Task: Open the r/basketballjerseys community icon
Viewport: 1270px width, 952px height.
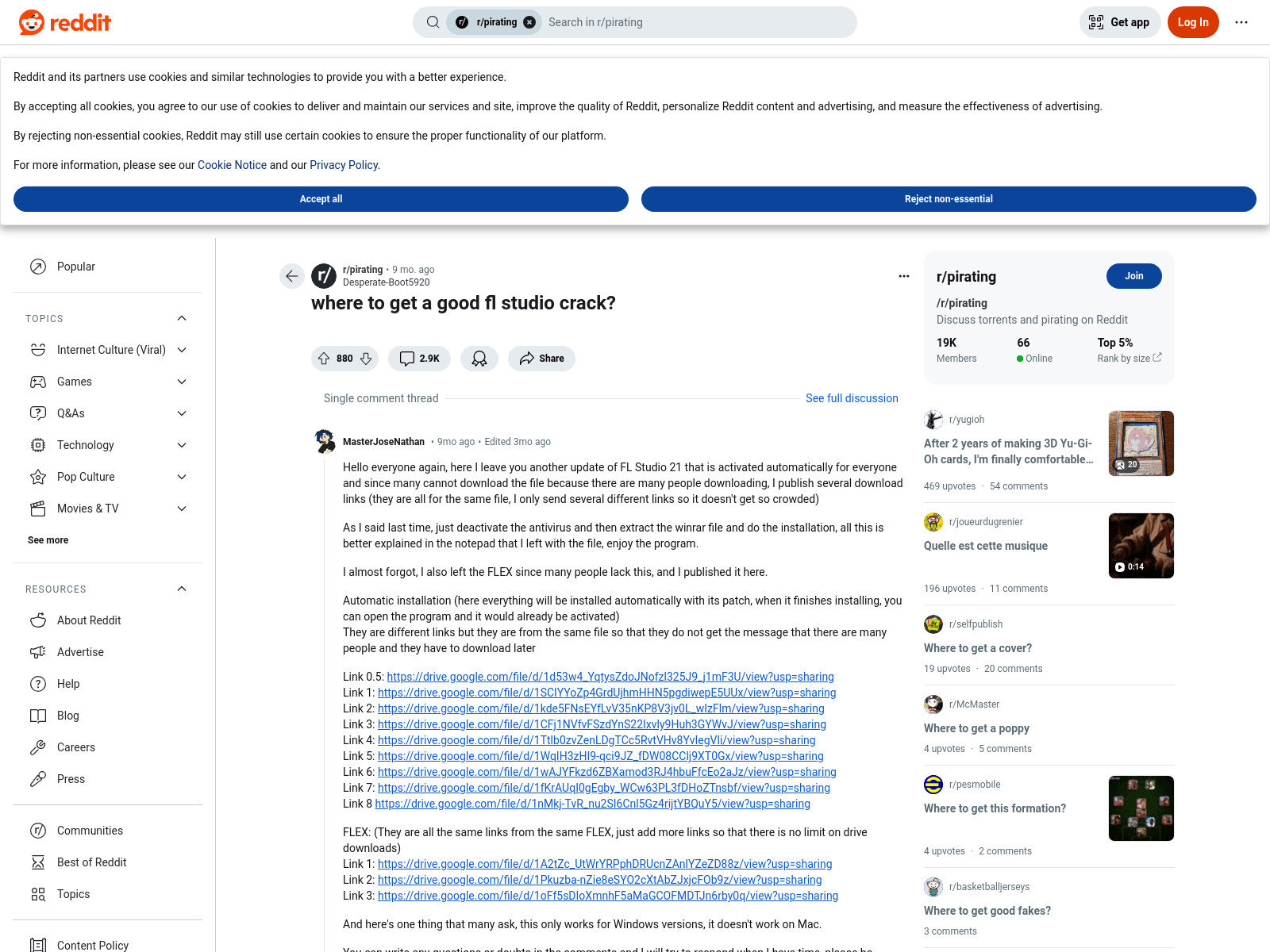Action: click(933, 887)
